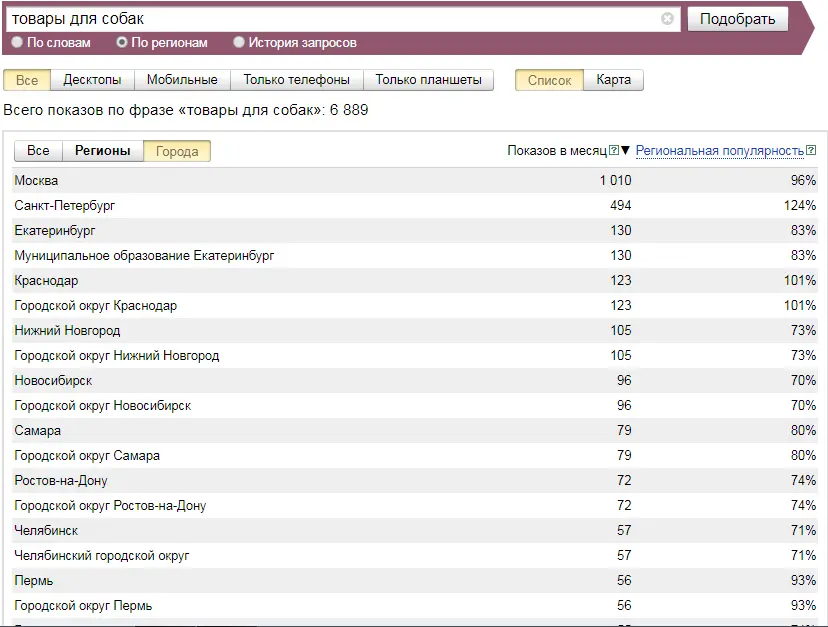
Task: Clear the search query with the X icon
Action: coord(667,19)
